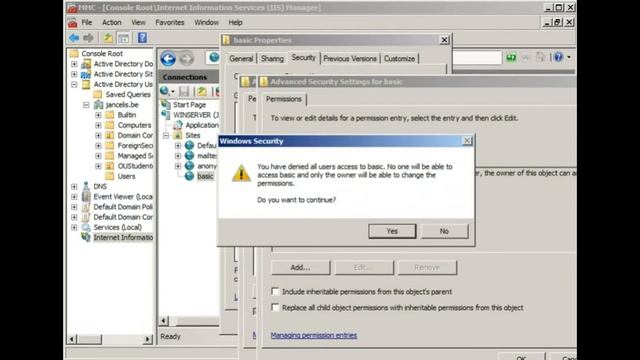Click No in Windows Security dialog
Viewport: 640px width, 360px height.
[x=444, y=231]
